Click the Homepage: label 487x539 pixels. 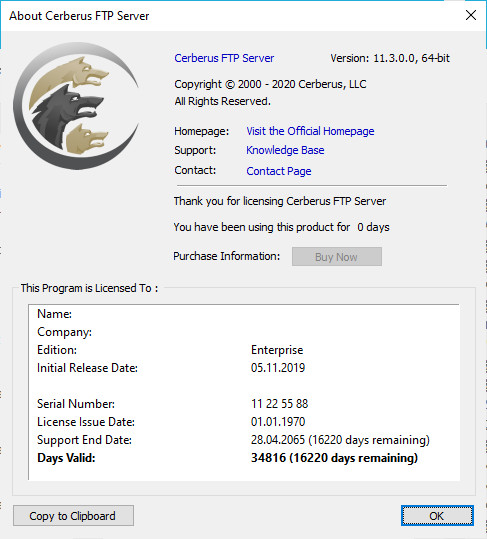[201, 131]
